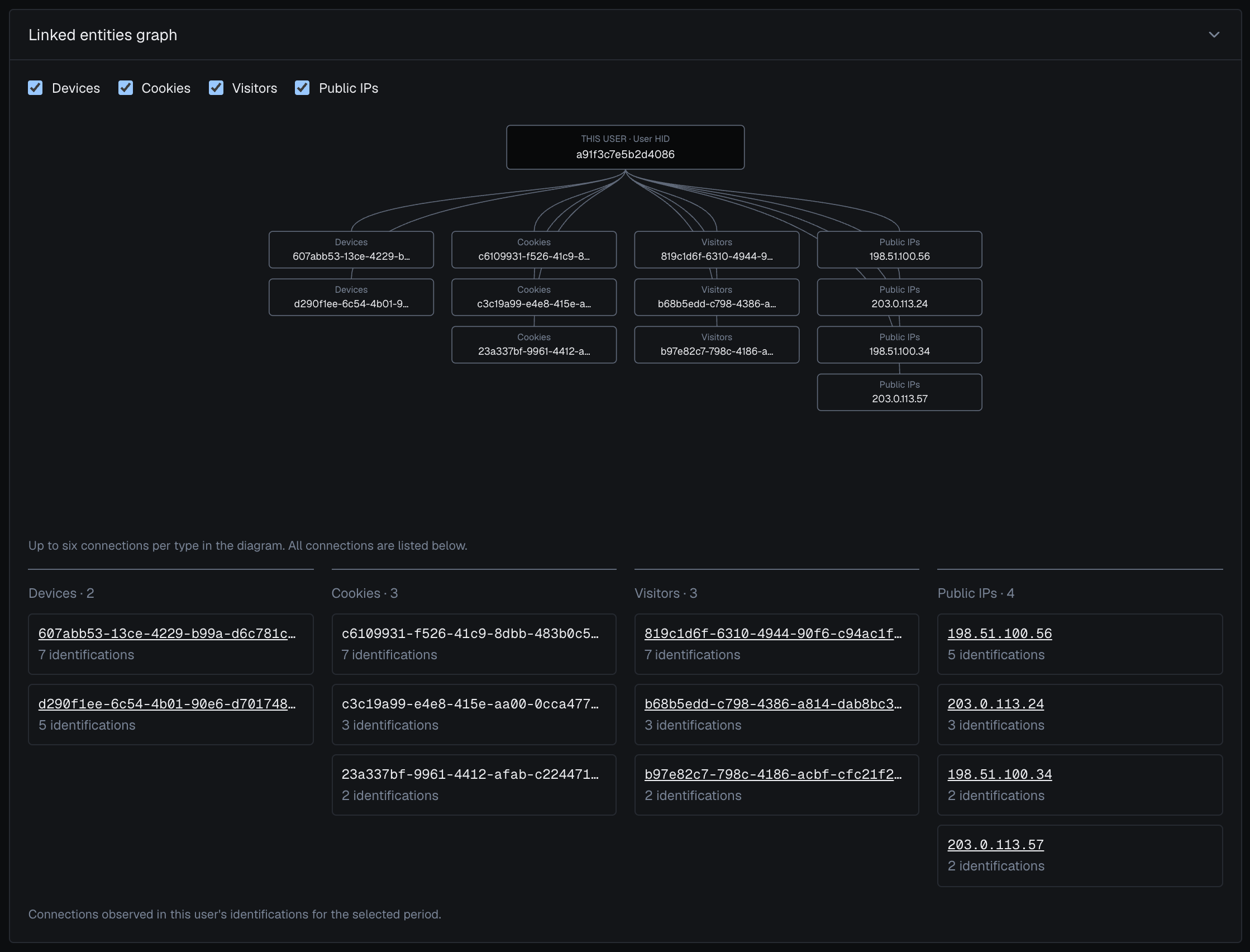
Task: Toggle the Visitors checkbox
Action: click(x=216, y=88)
